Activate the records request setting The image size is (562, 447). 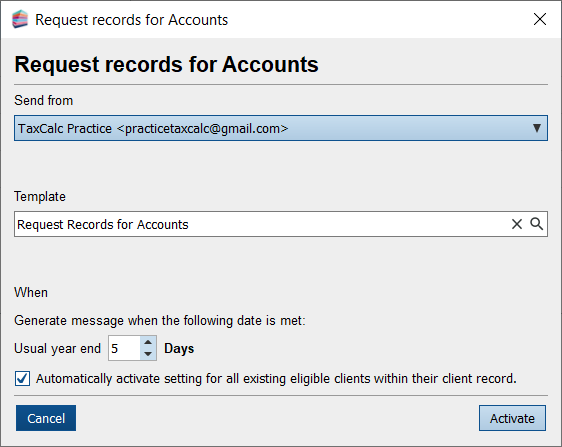pos(512,418)
